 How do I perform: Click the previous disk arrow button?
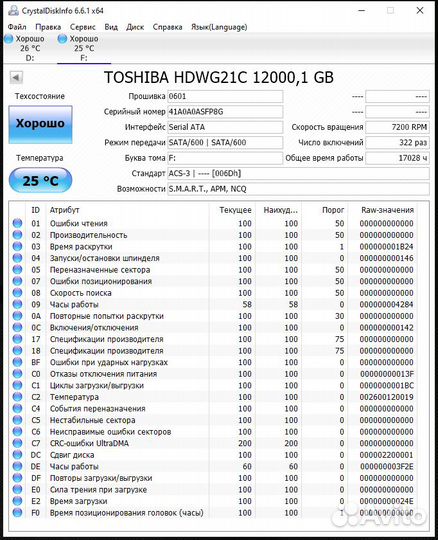pyautogui.click(x=16, y=77)
